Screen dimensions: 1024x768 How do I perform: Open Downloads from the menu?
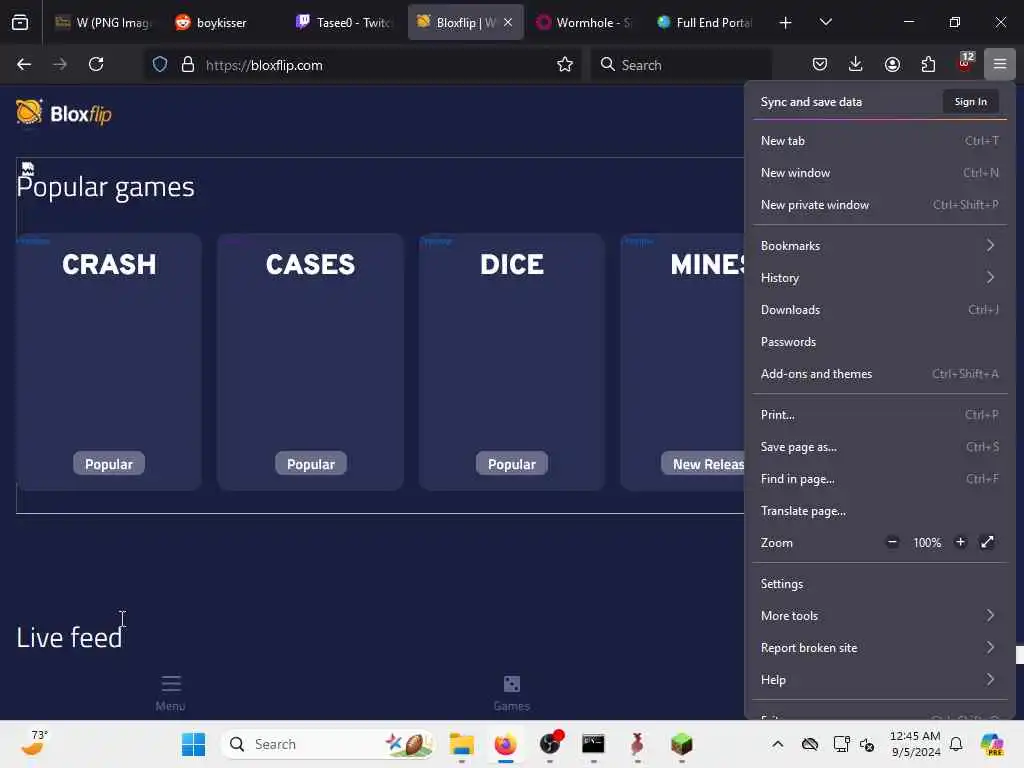[880, 310]
